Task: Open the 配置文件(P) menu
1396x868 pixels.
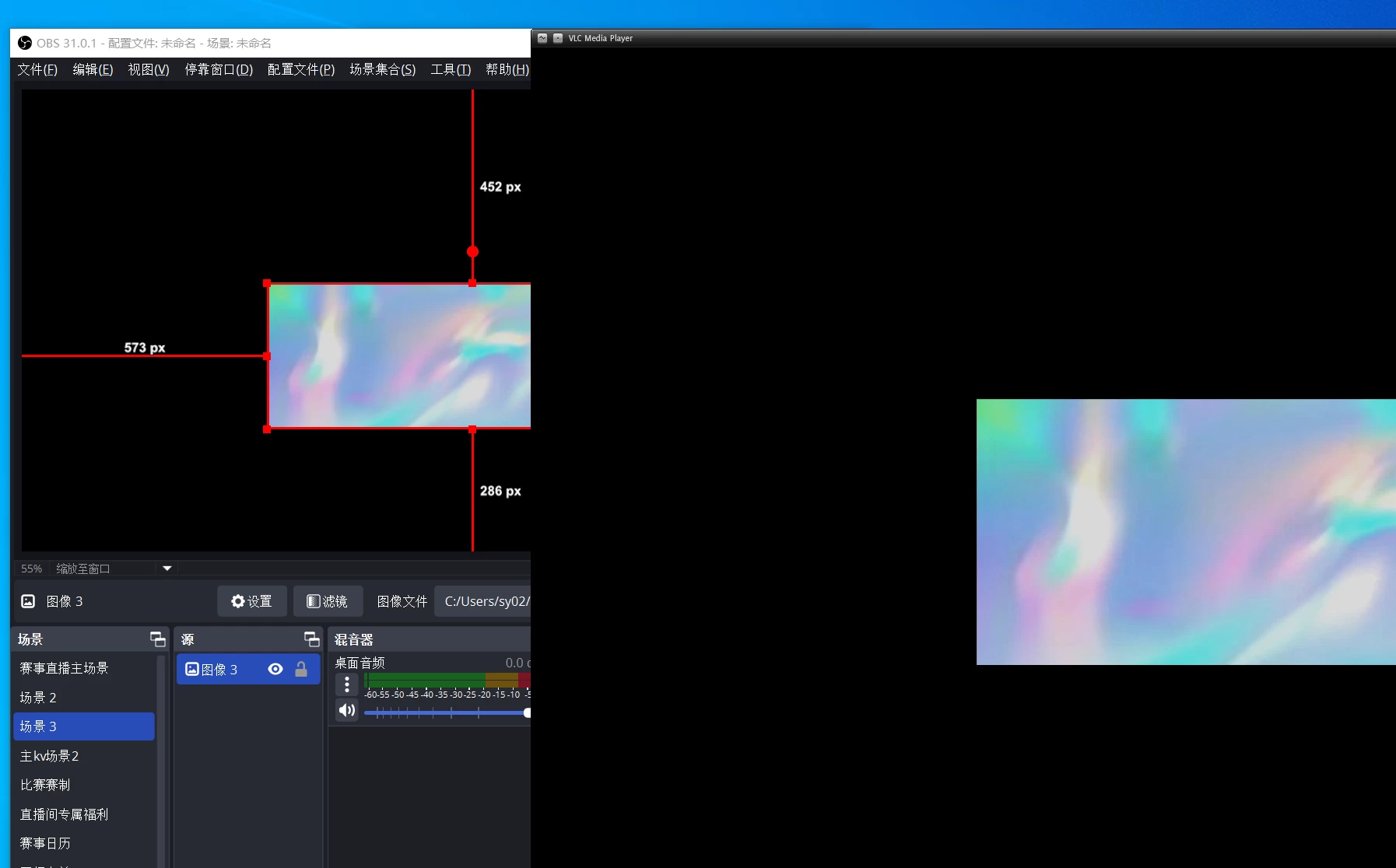Action: (301, 70)
